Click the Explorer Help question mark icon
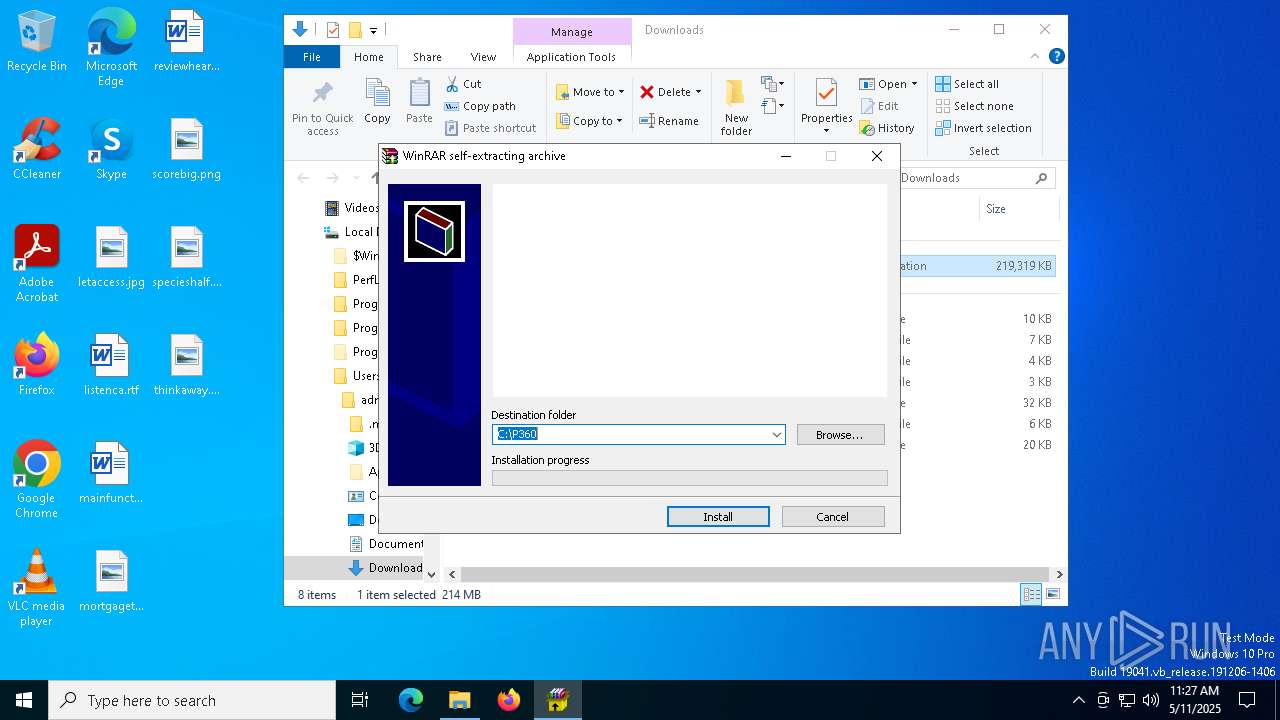 [1056, 57]
